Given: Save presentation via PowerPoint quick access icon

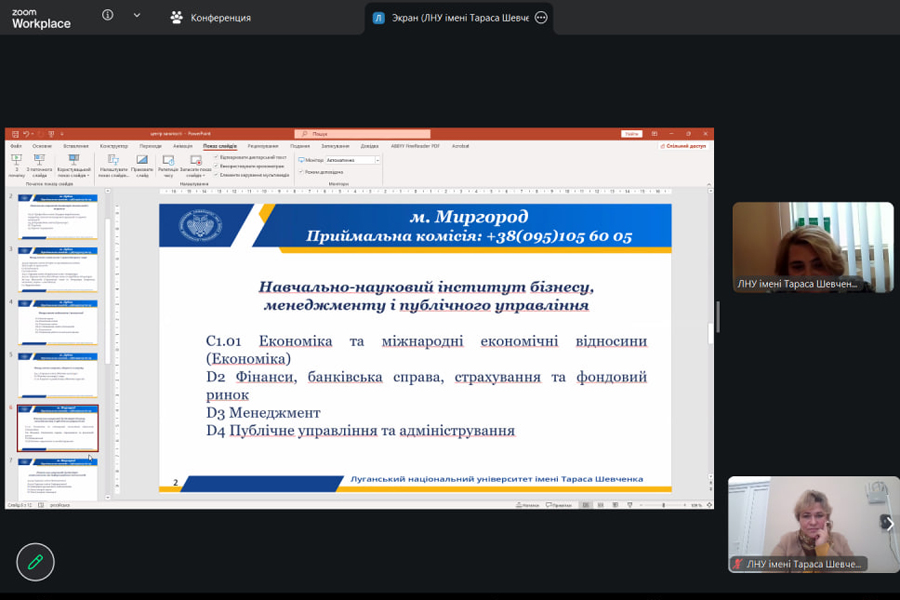Looking at the screenshot, I should click(15, 134).
